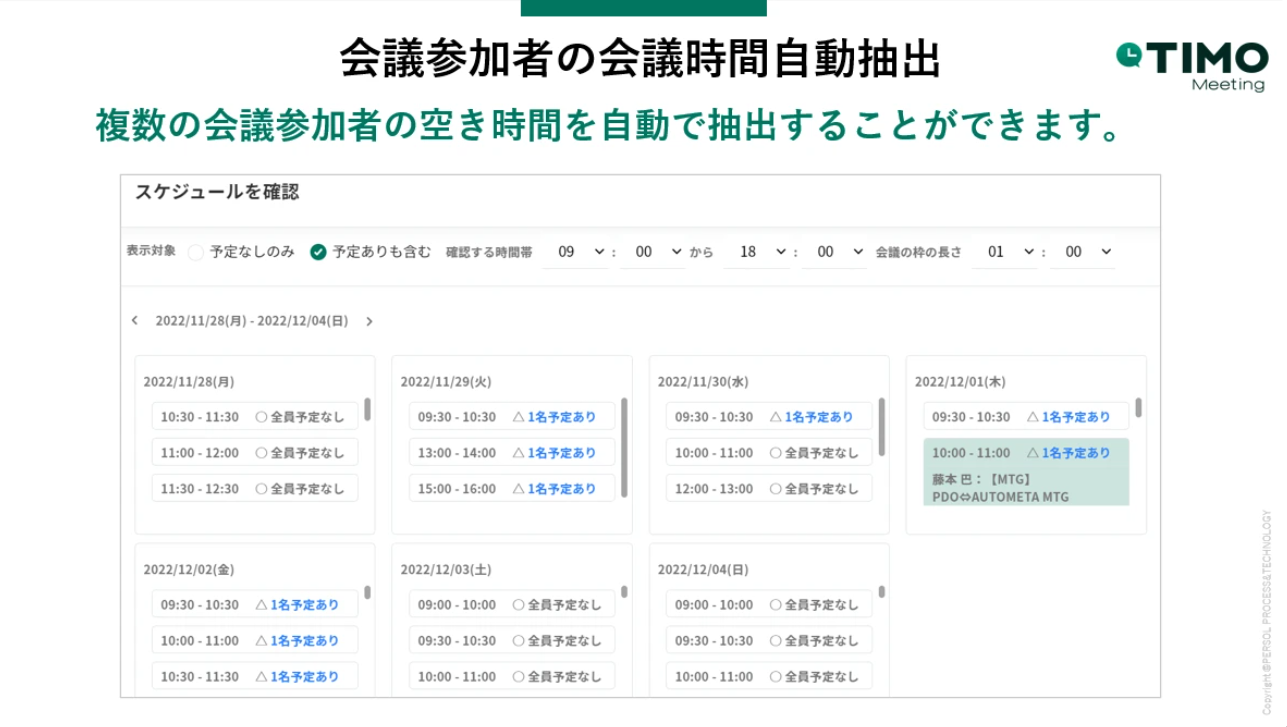Select 09:00 - 10:00 slot on 12/04
1287x727 pixels.
coord(769,605)
